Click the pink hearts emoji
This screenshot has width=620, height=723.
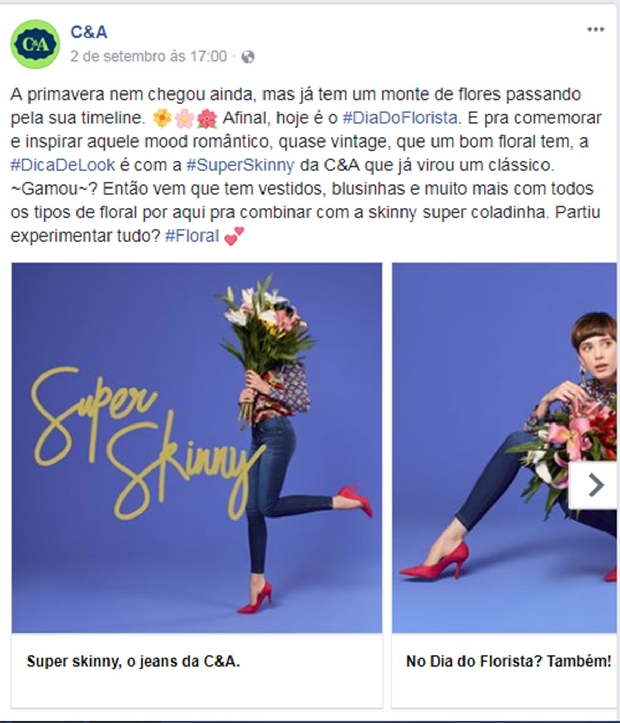(x=234, y=236)
